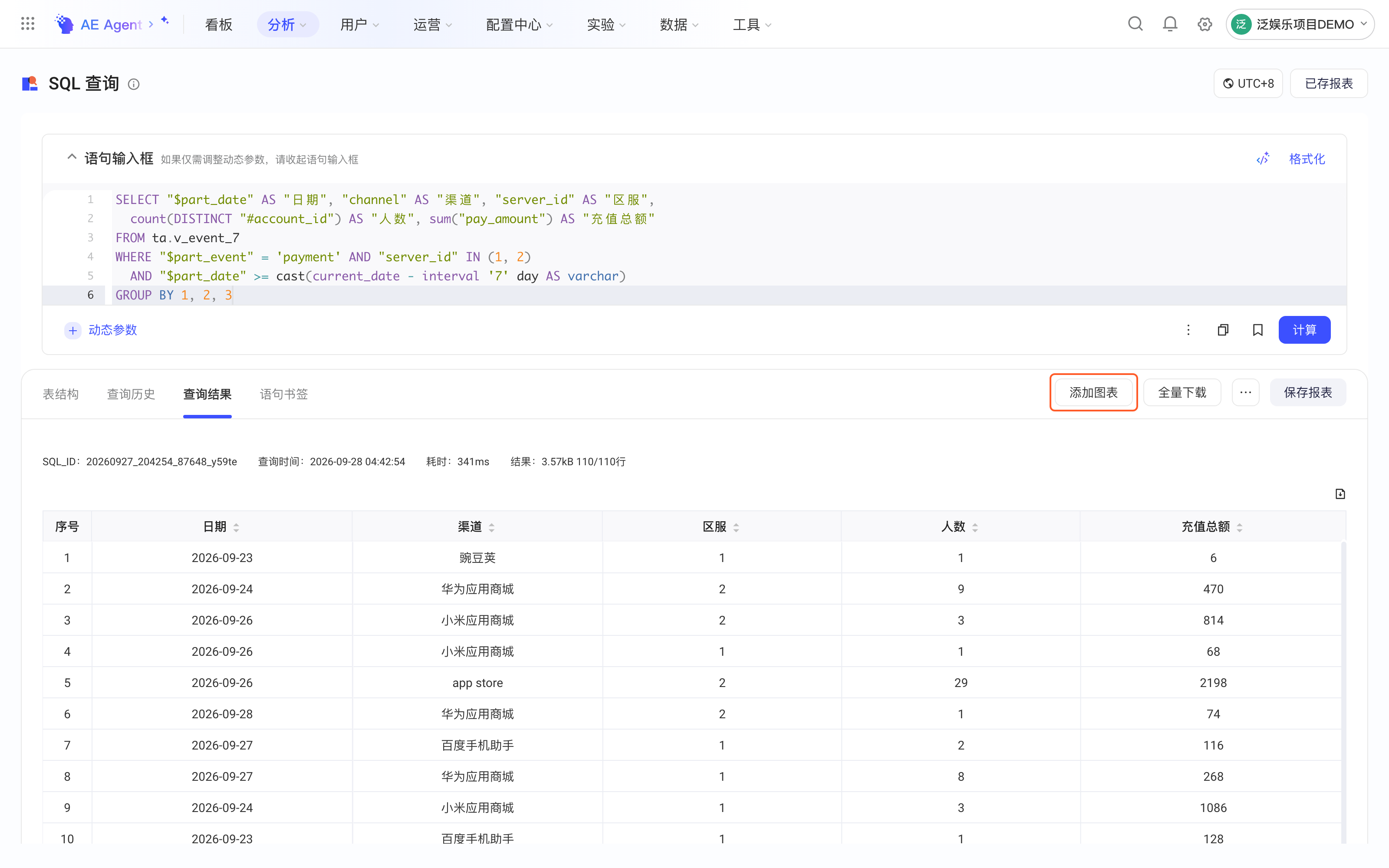
Task: Bookmark the SQL statement
Action: click(1257, 330)
